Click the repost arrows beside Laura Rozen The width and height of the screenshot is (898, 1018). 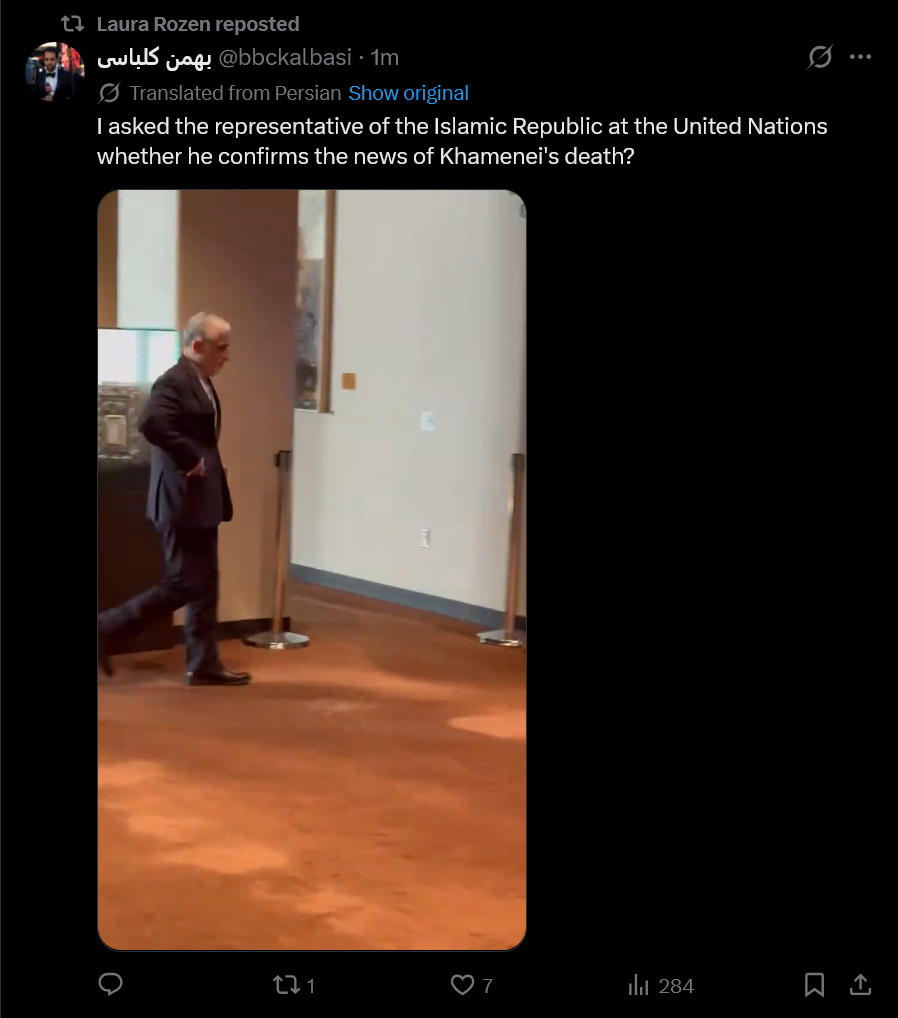73,24
